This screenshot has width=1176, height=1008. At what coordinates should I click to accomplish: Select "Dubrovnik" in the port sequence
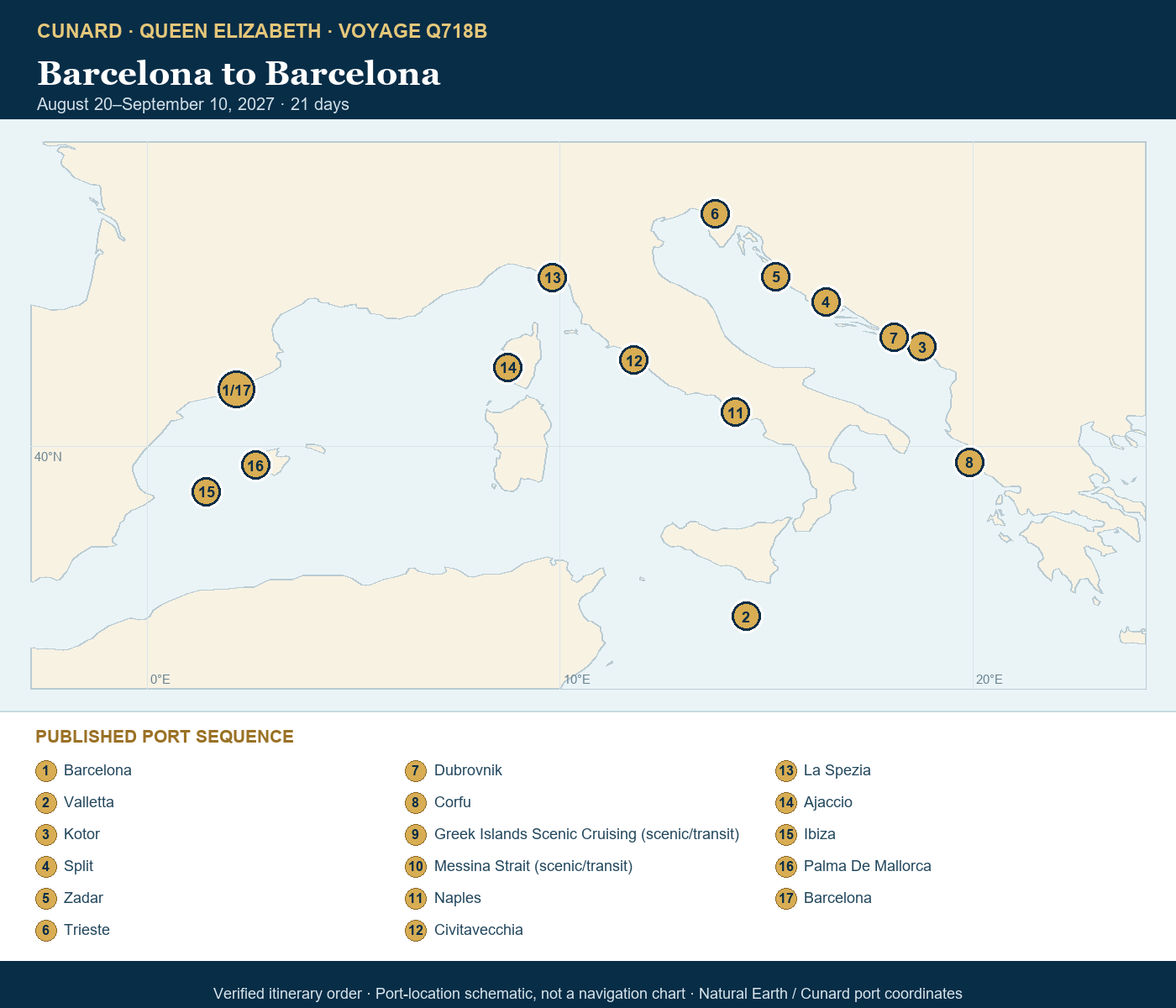pos(468,770)
